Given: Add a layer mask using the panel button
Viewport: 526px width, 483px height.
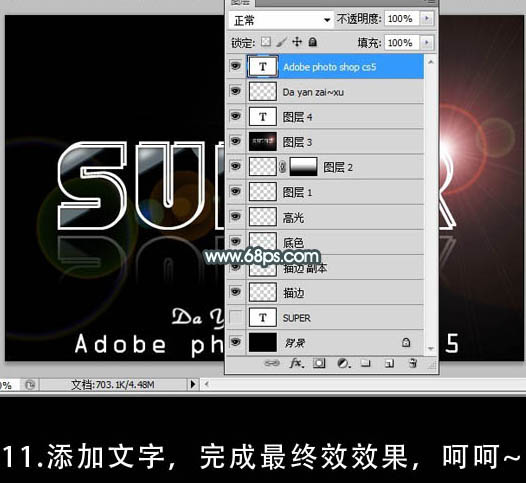Looking at the screenshot, I should pyautogui.click(x=319, y=363).
